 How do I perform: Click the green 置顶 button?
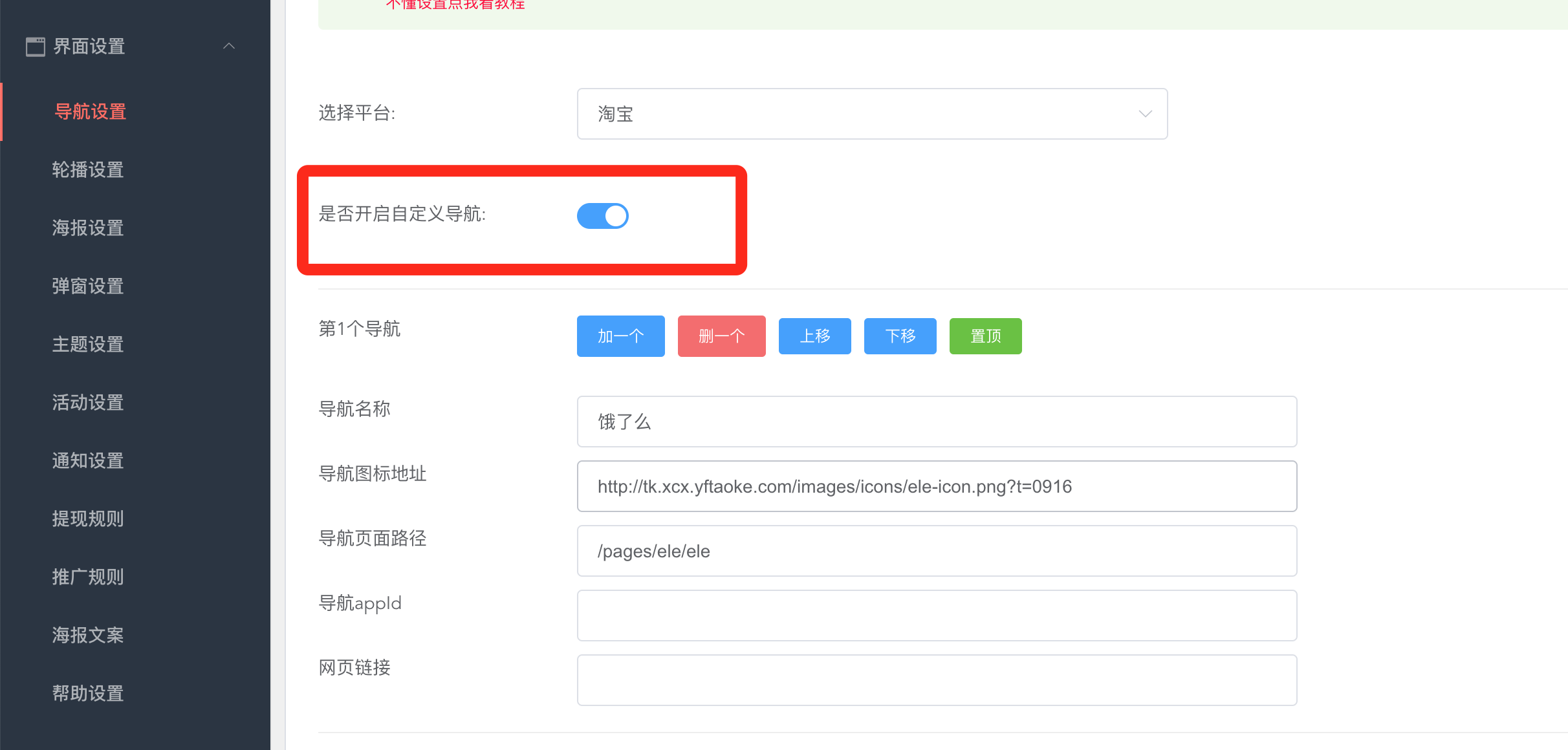click(985, 336)
